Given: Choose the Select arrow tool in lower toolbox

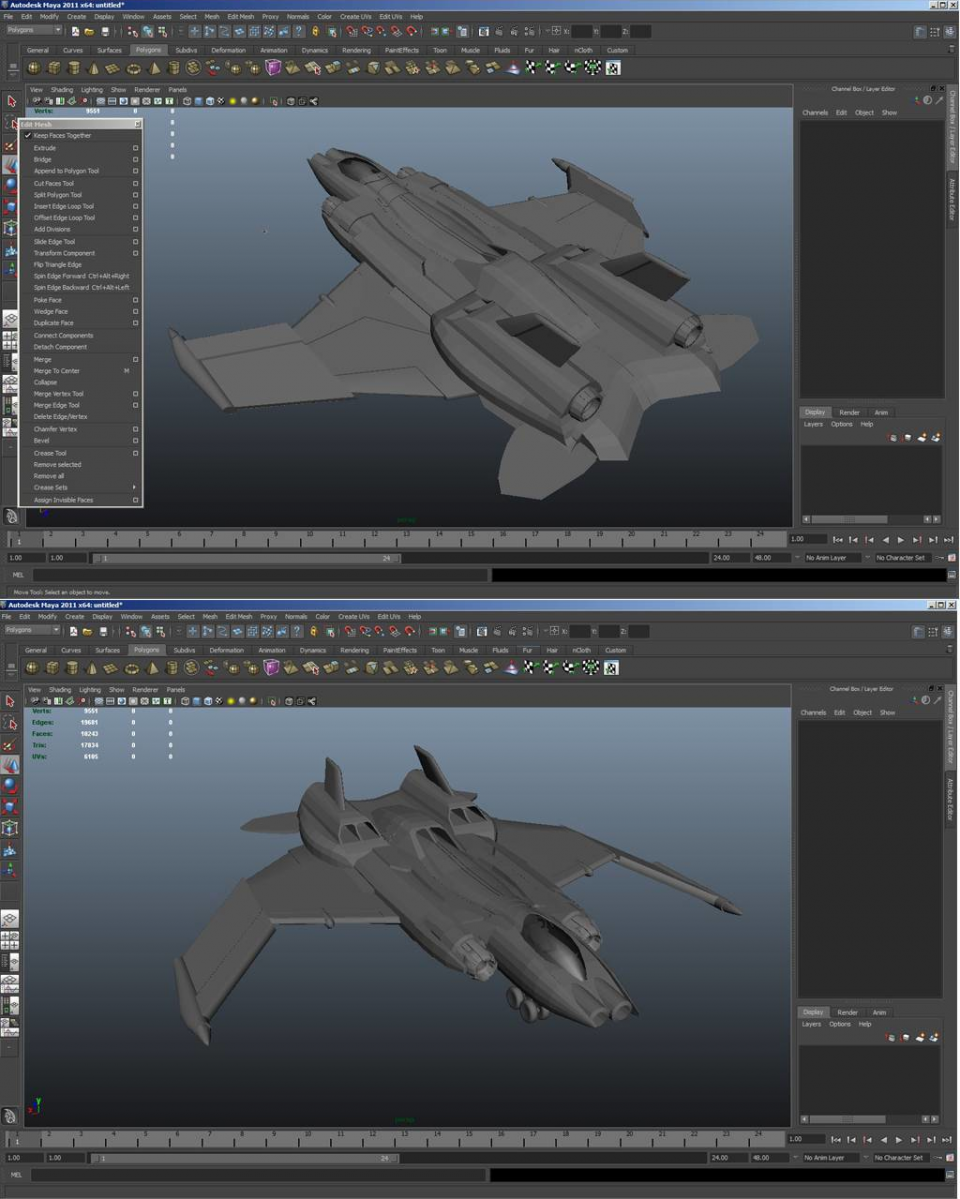Looking at the screenshot, I should coord(11,701).
